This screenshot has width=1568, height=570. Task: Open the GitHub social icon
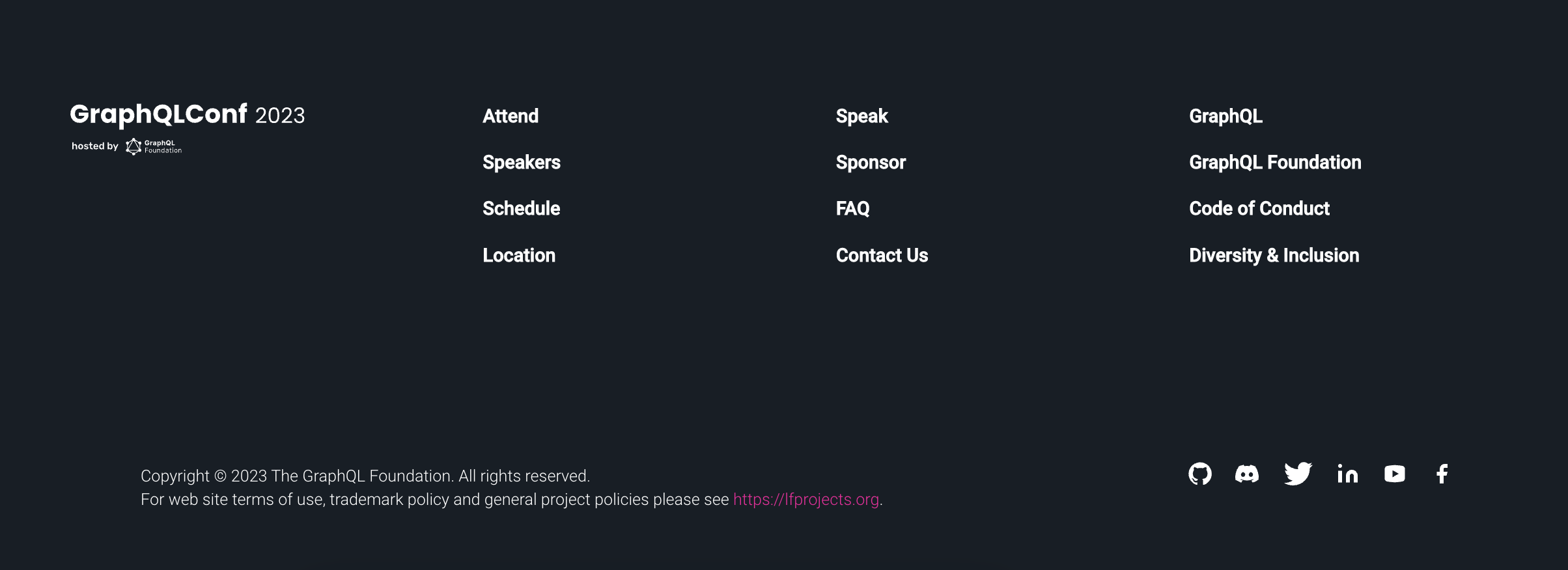click(1200, 474)
